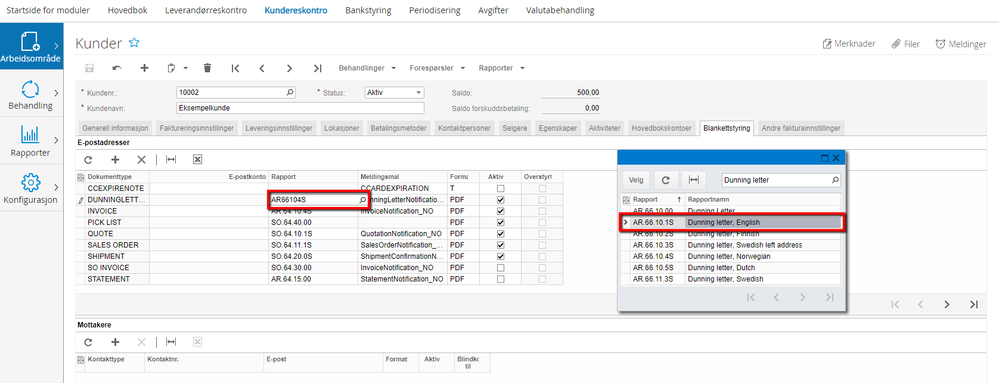
Task: Go to the last customer record
Action: 317,68
